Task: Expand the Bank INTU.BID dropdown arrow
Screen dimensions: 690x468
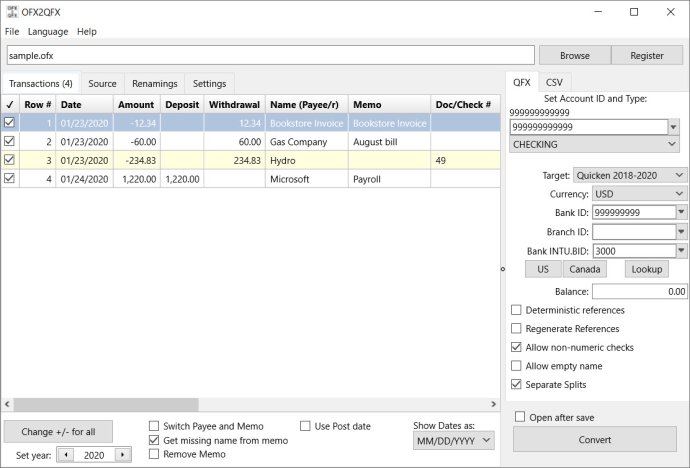Action: pyautogui.click(x=681, y=251)
